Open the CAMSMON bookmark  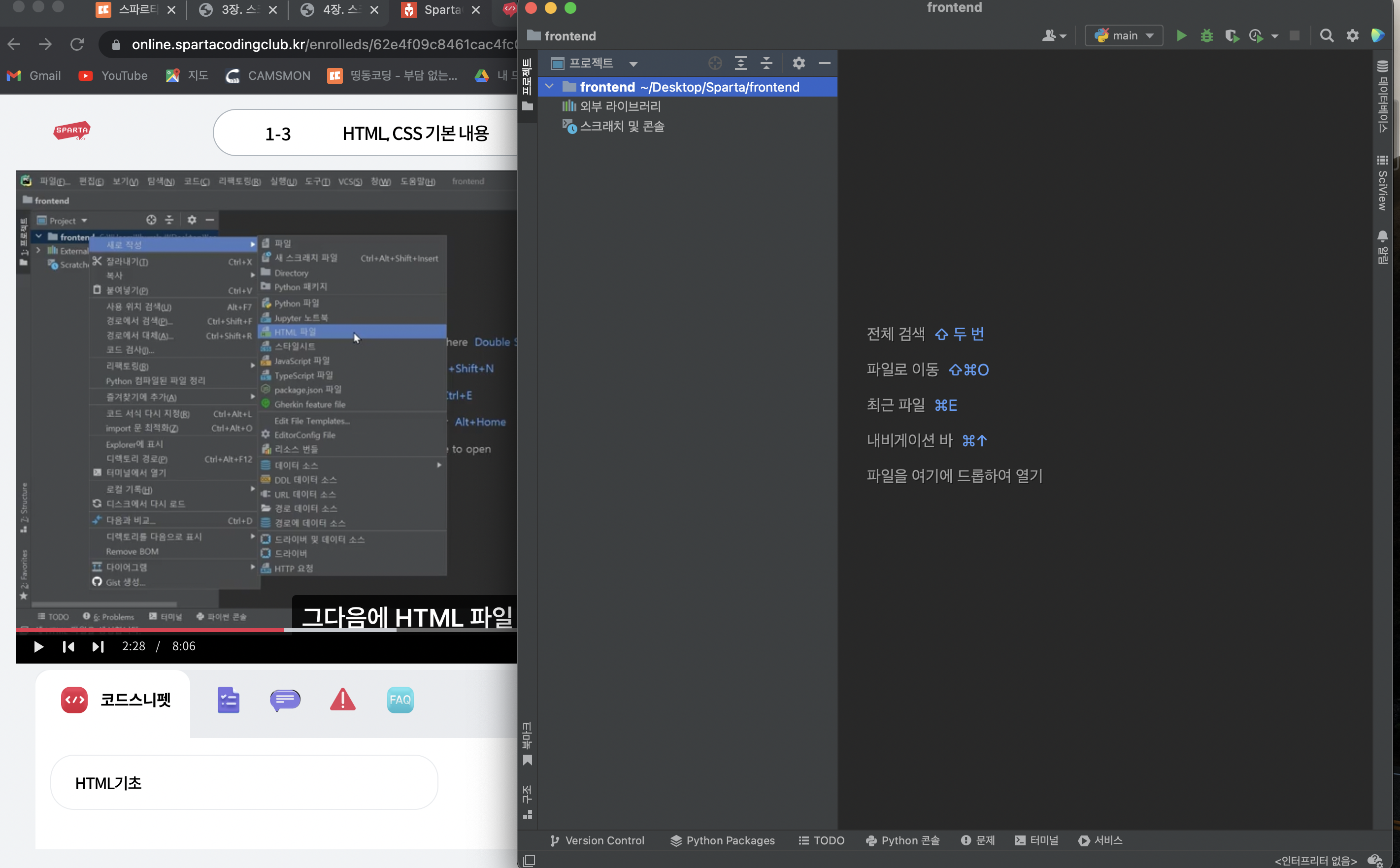[267, 75]
